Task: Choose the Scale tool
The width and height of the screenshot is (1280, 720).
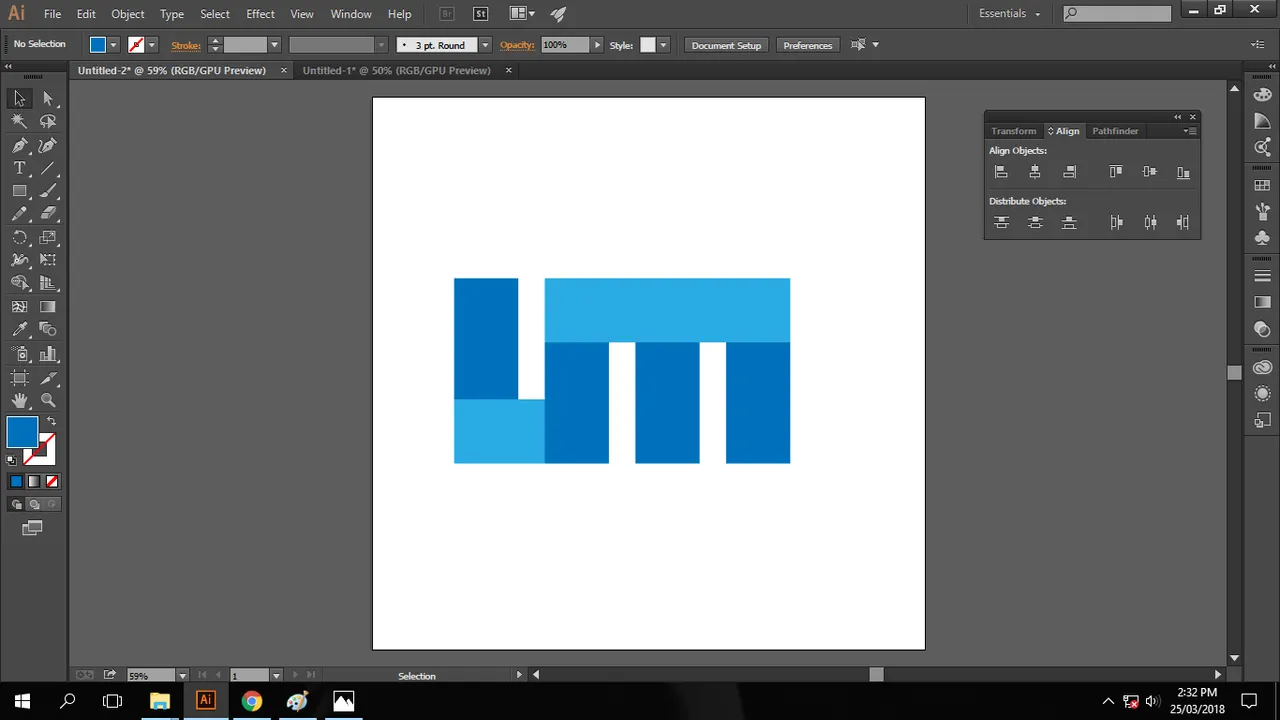Action: click(48, 238)
